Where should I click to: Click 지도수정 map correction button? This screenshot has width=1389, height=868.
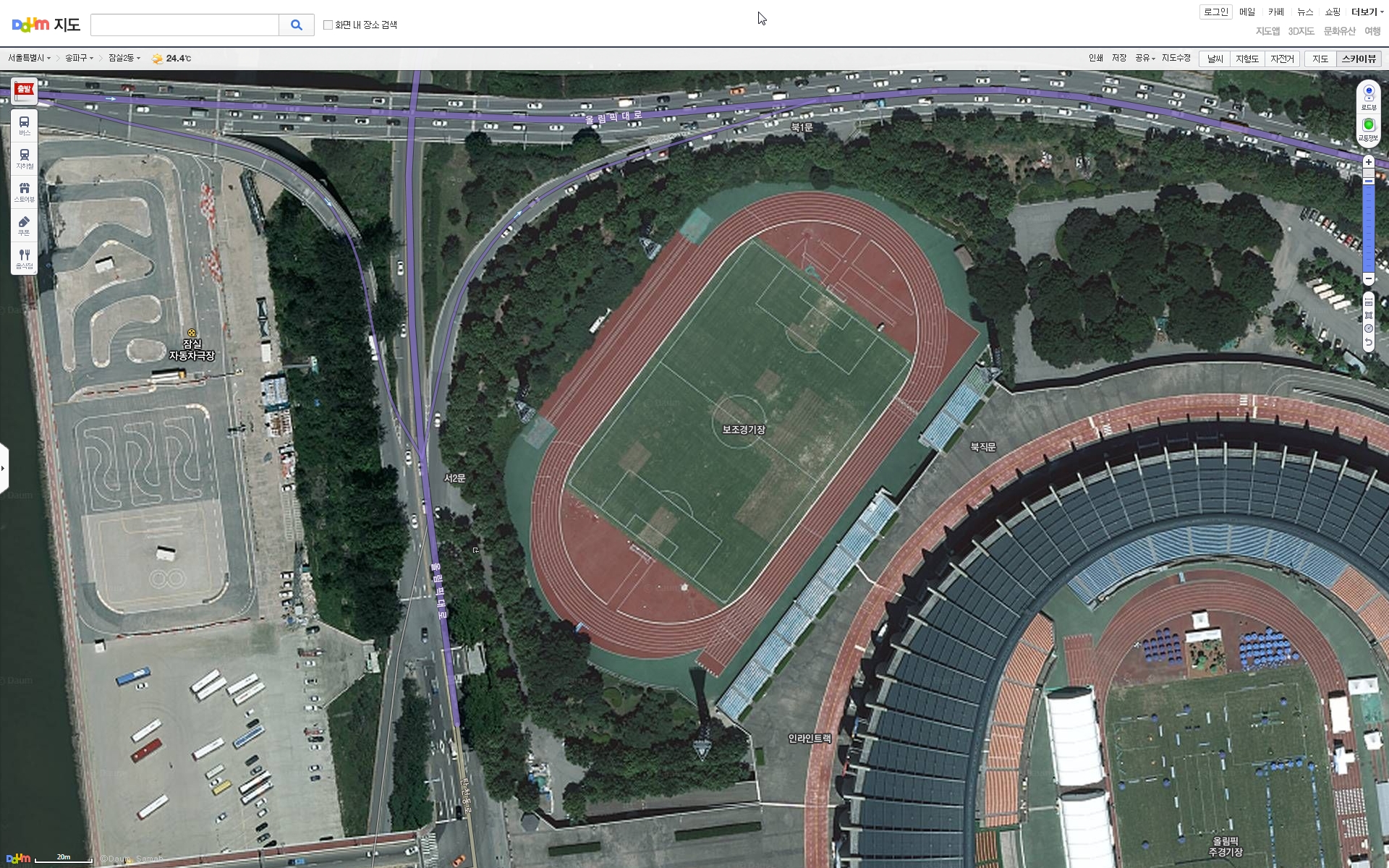pyautogui.click(x=1176, y=58)
